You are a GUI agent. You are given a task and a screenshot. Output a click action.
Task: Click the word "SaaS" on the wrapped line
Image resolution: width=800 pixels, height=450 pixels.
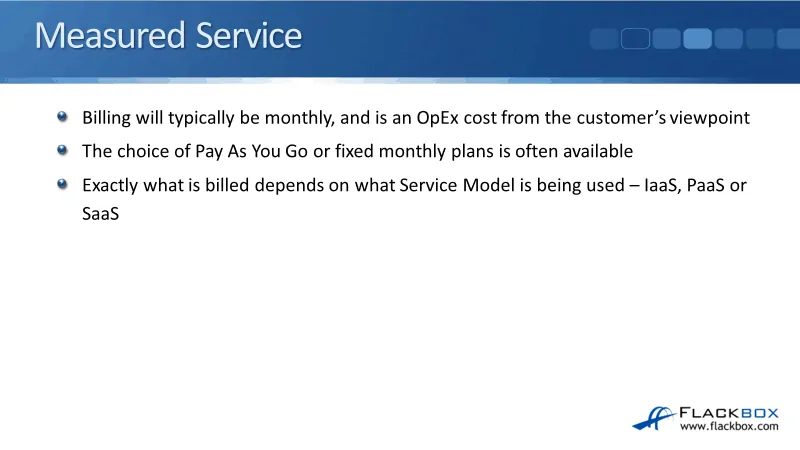[100, 213]
